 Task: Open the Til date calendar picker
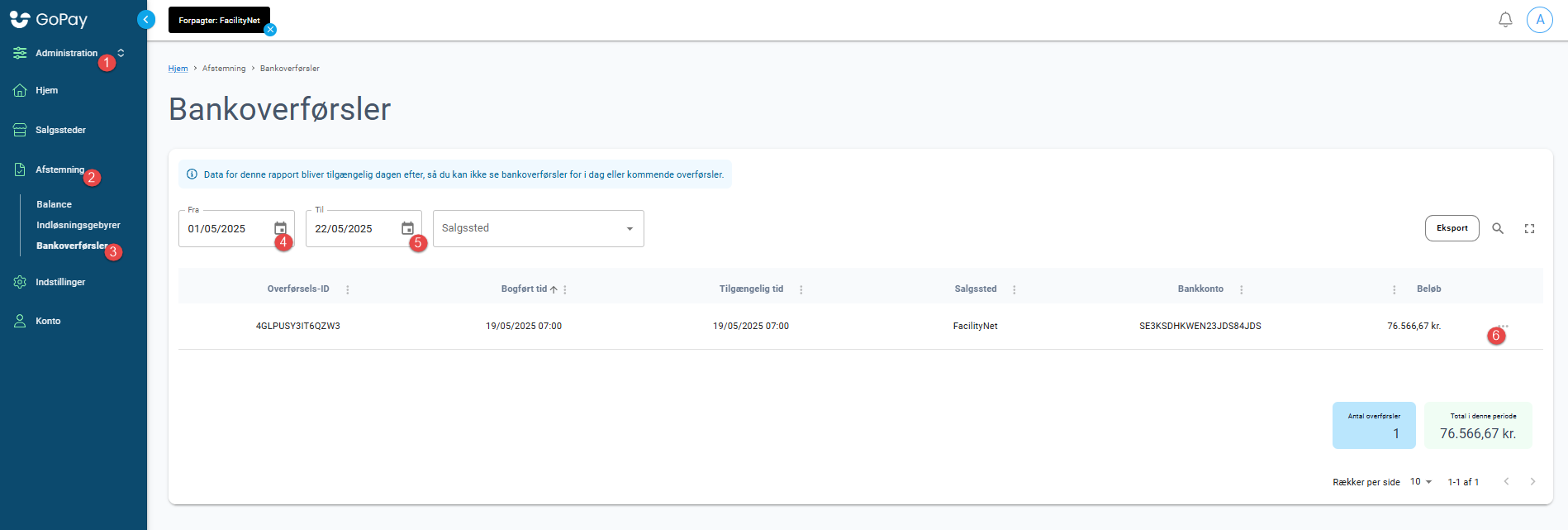(407, 228)
